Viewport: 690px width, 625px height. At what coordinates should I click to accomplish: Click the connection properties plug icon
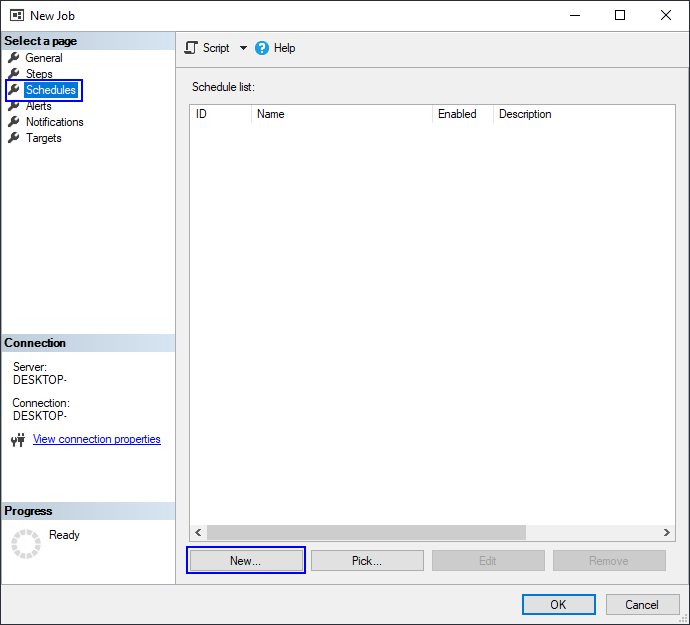pyautogui.click(x=18, y=439)
